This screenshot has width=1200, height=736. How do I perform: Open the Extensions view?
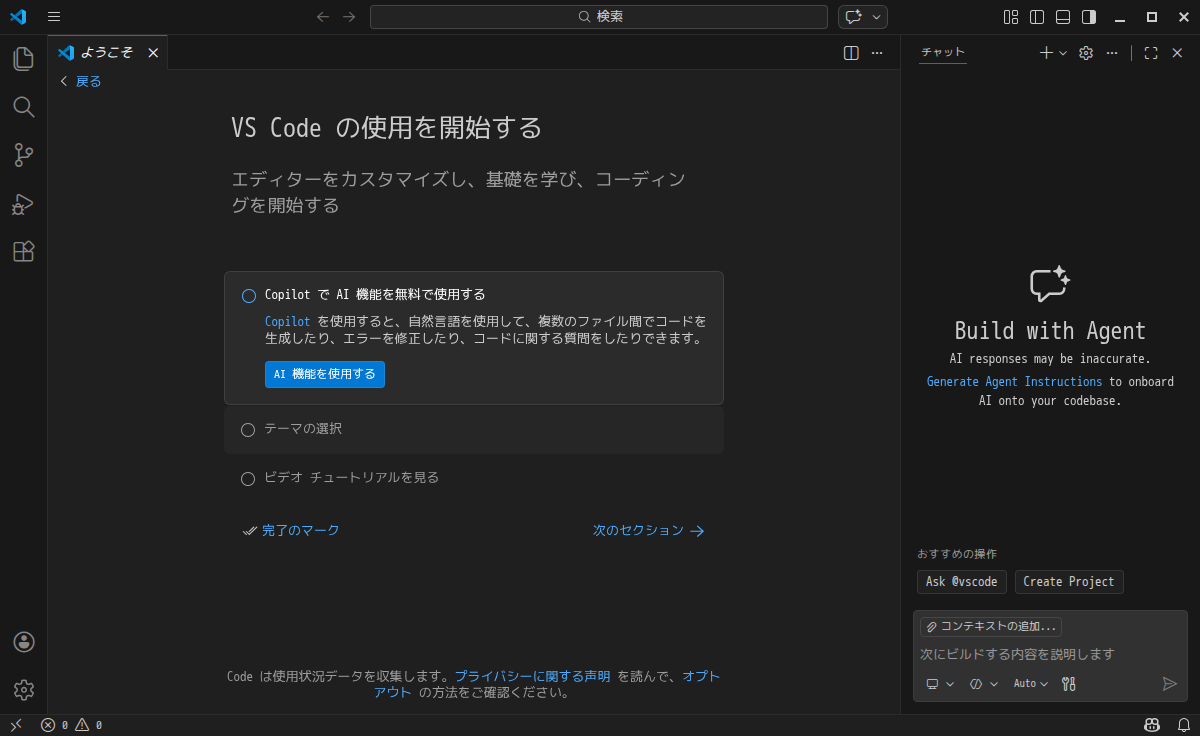coord(23,252)
